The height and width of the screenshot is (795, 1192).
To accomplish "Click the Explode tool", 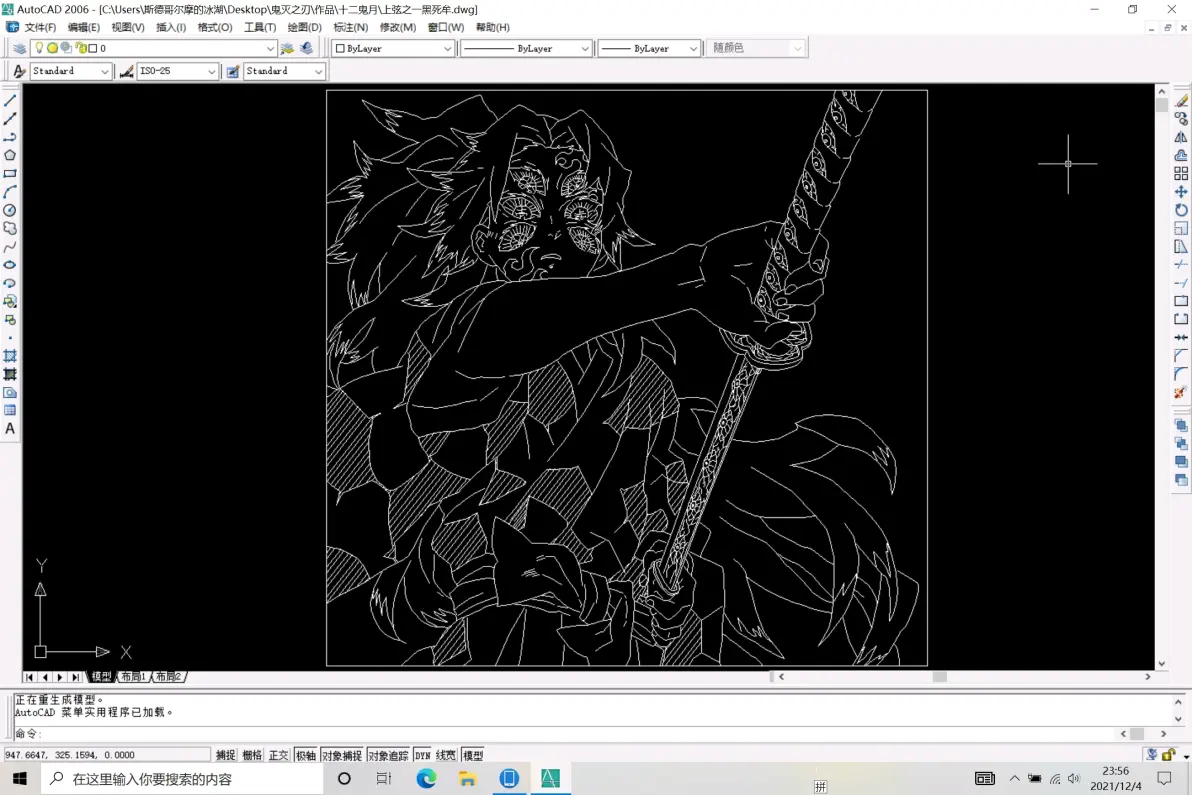I will click(x=1181, y=392).
